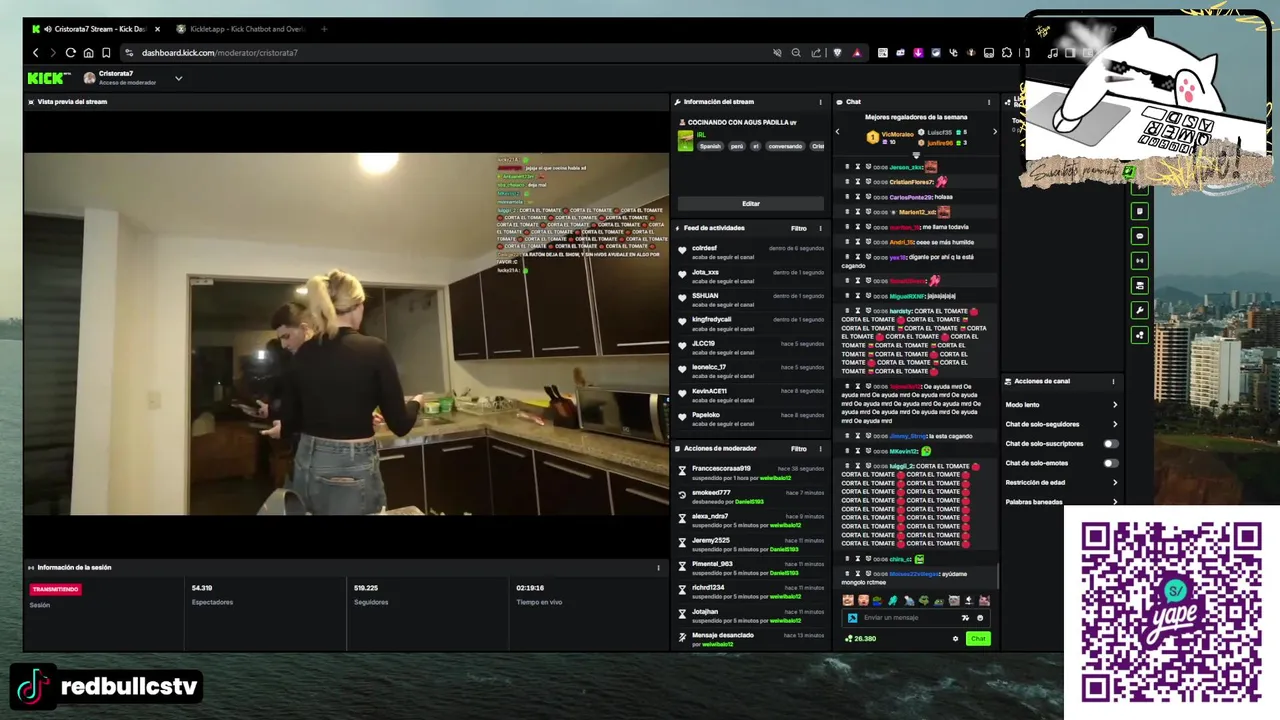1280x720 pixels.
Task: Open Franccescoraaa919 moderation action entry
Action: pos(751,473)
